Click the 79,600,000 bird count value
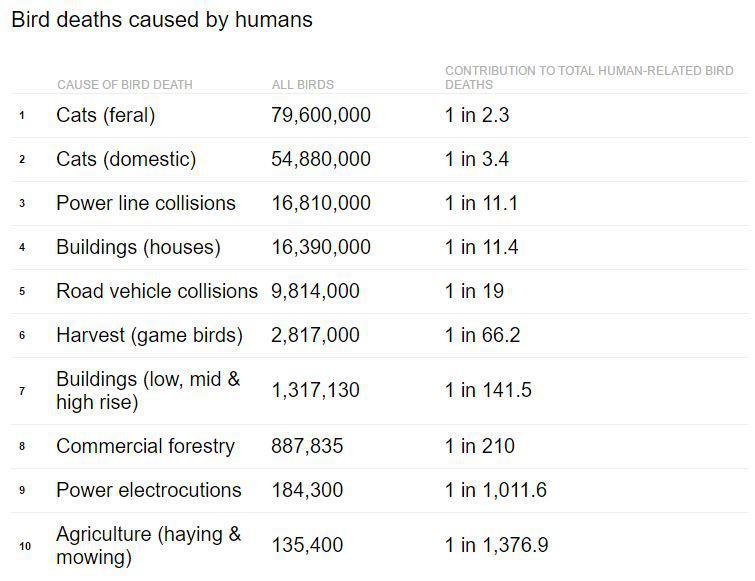 point(321,115)
